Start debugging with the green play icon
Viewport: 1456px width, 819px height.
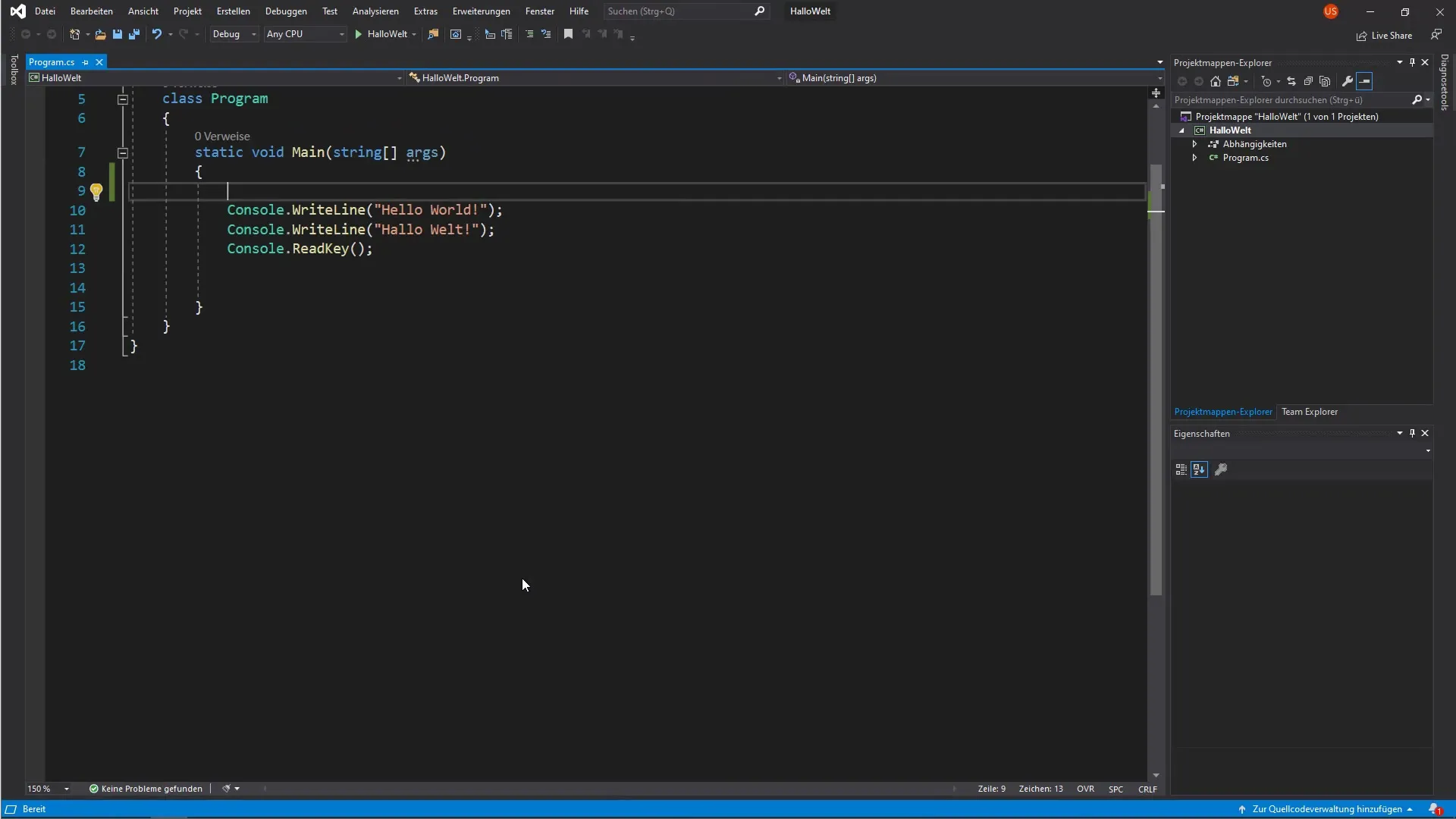[x=359, y=34]
